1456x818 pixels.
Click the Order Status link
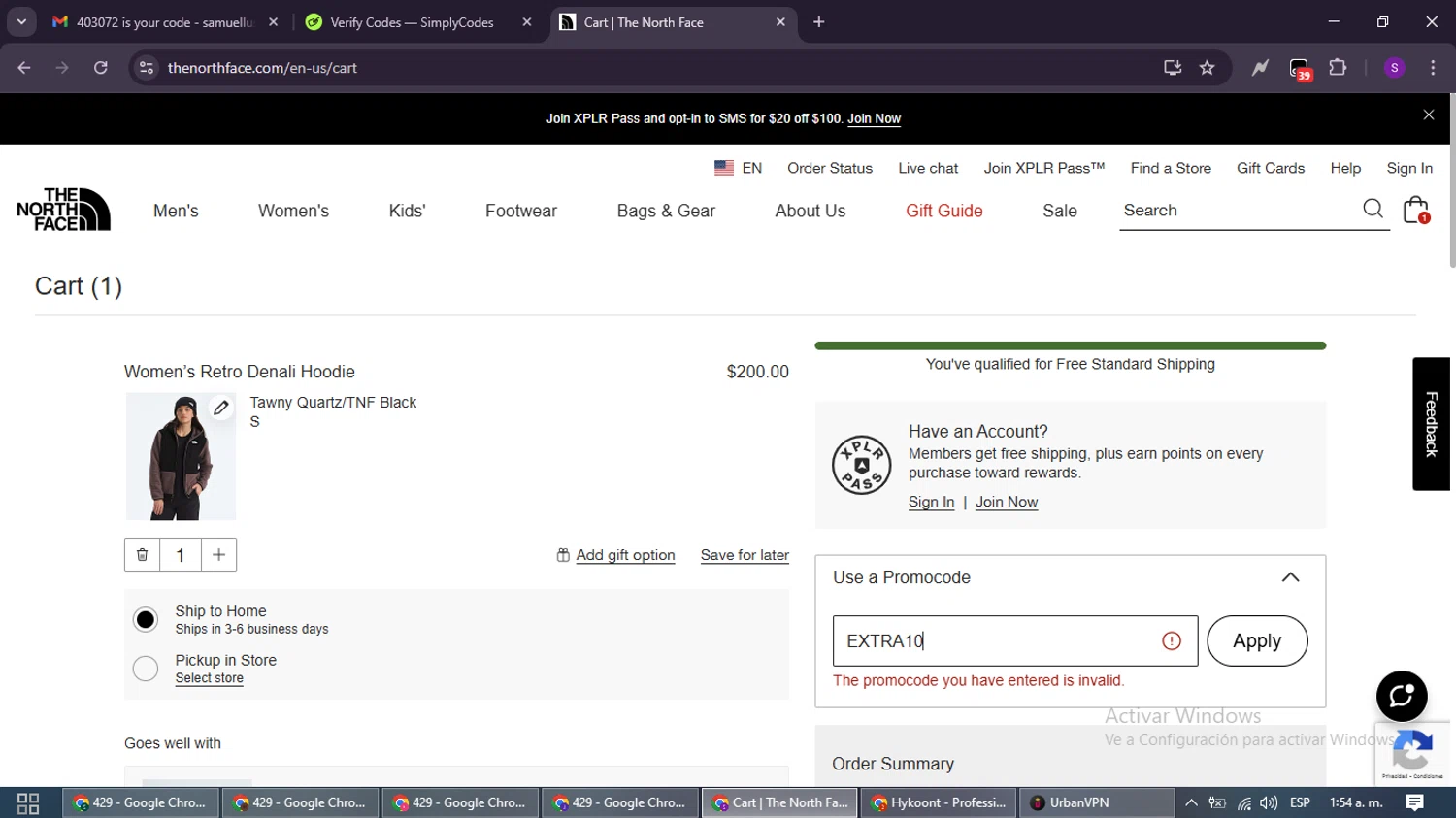[830, 168]
